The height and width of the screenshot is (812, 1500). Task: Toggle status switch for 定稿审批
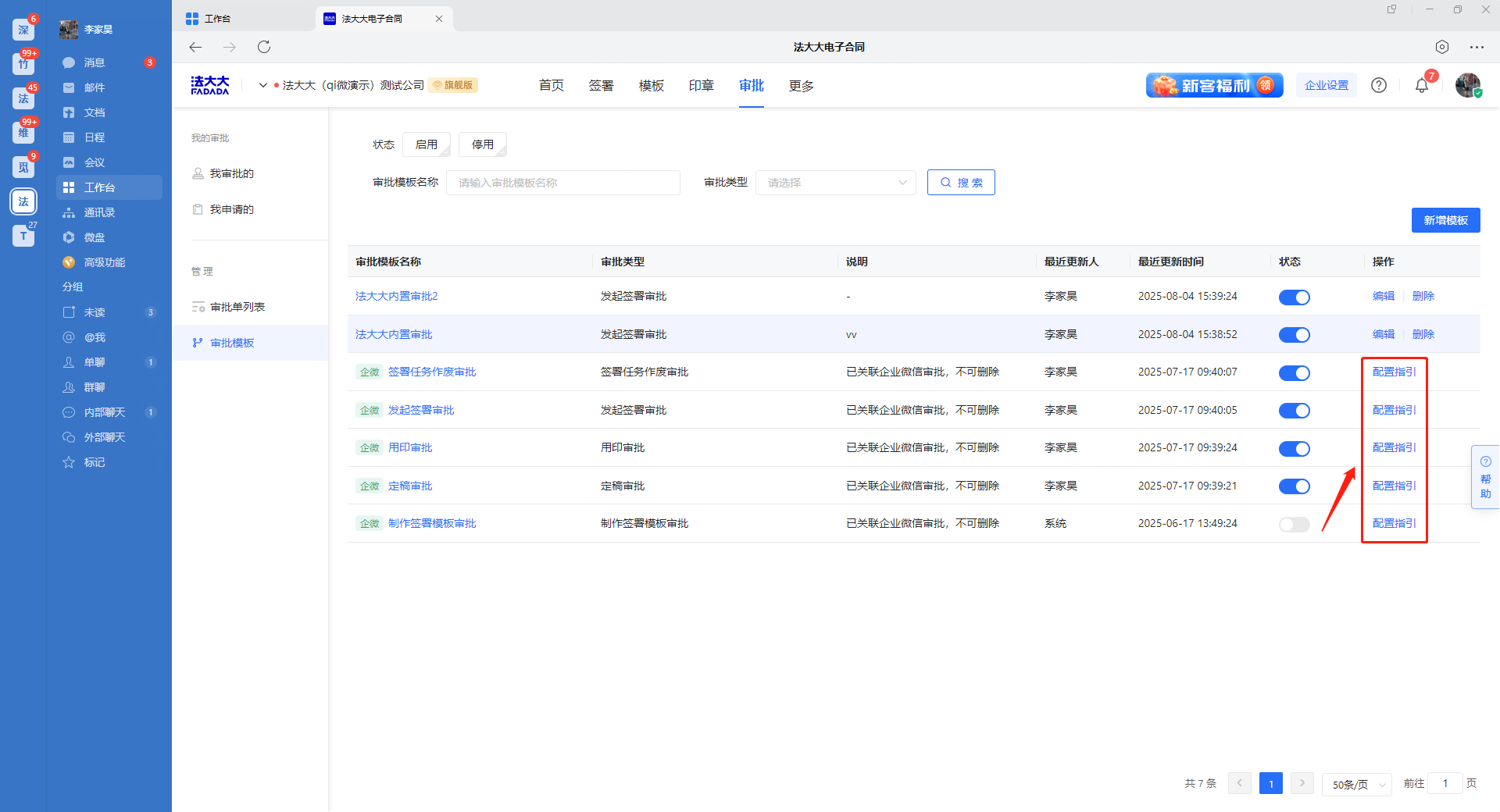click(1294, 486)
